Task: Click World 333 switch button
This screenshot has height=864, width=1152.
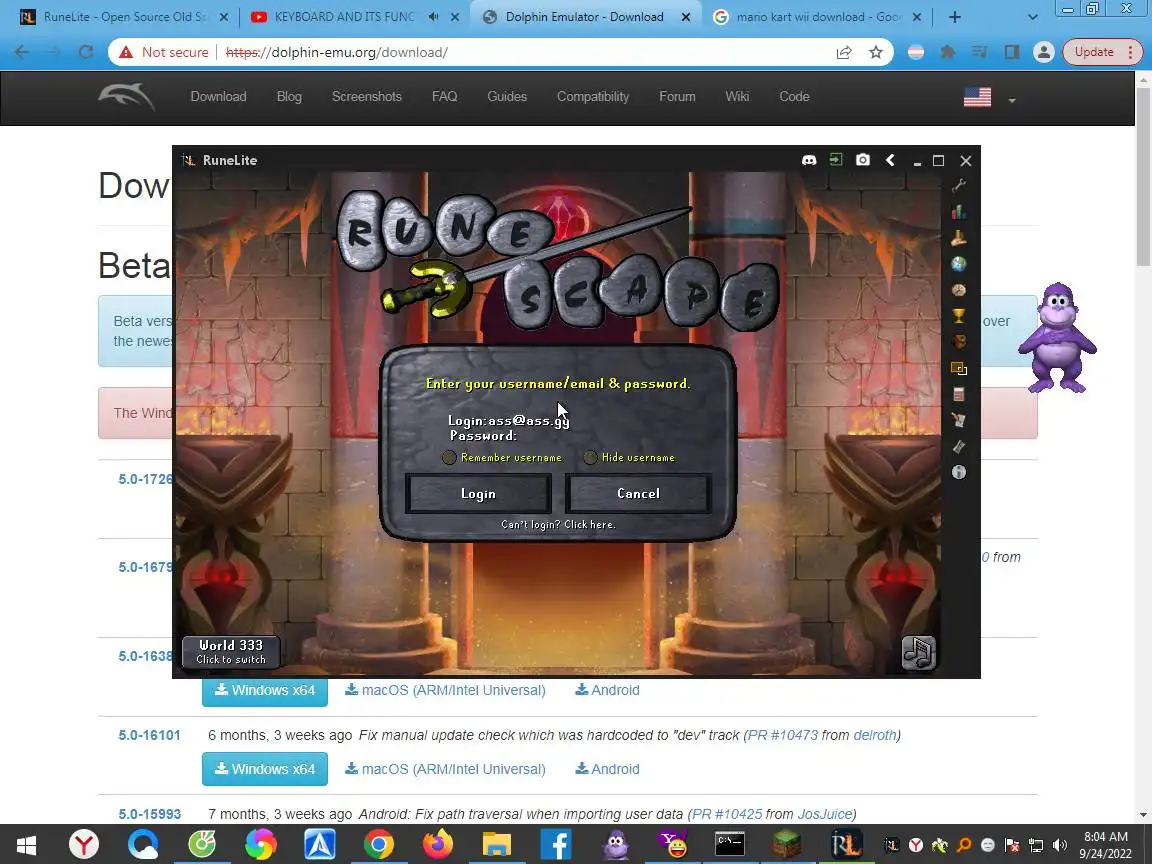Action: click(x=231, y=652)
